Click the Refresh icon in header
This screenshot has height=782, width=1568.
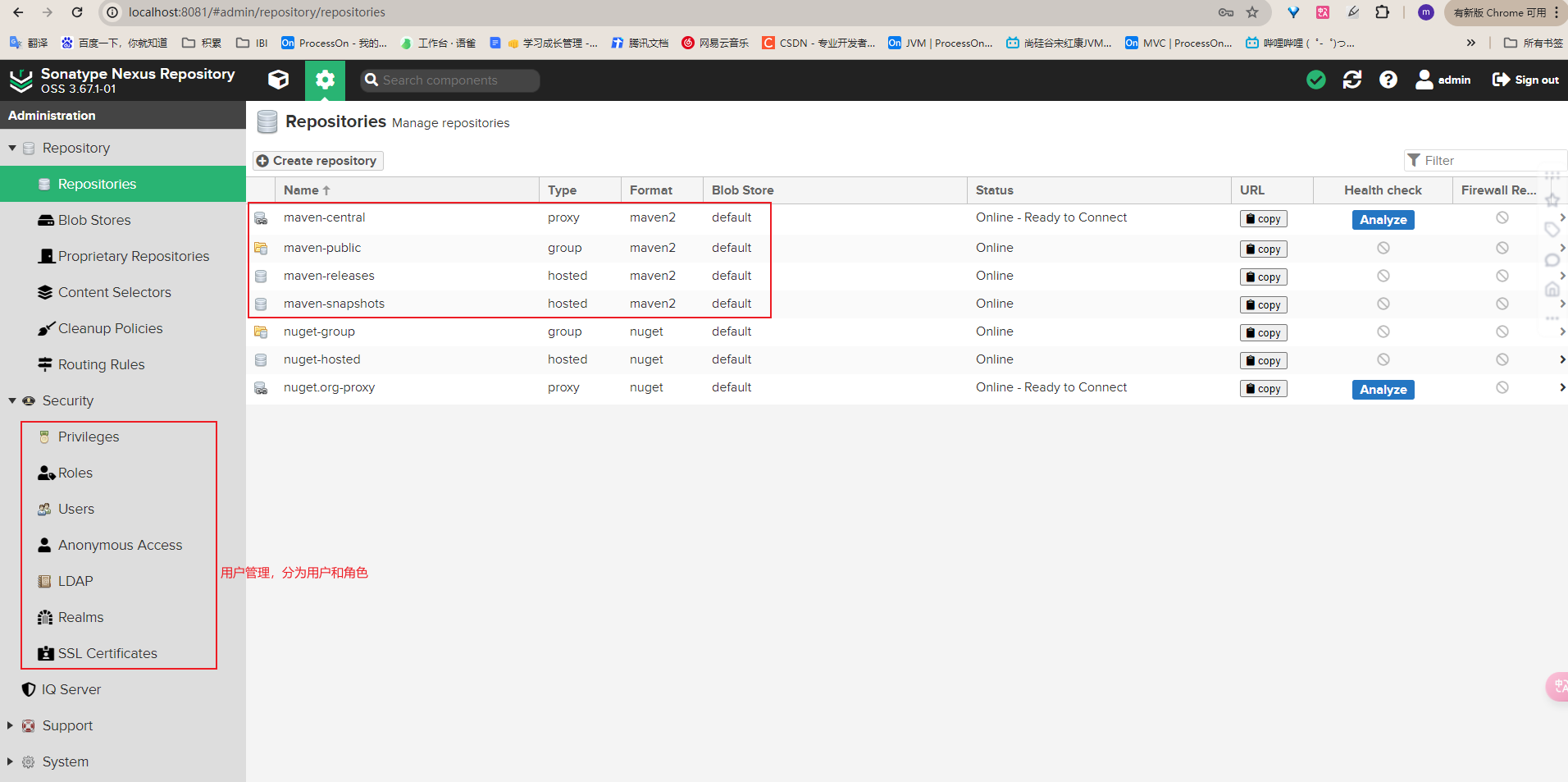1351,80
